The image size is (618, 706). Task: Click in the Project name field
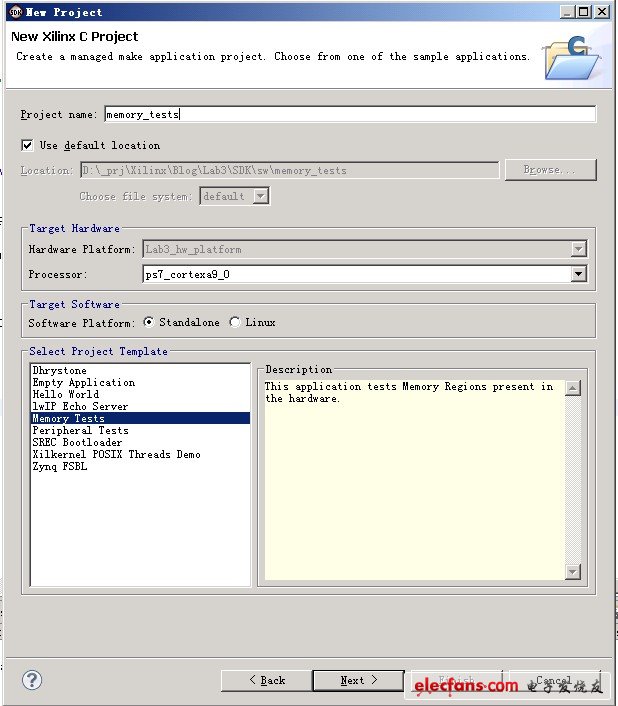coord(350,114)
